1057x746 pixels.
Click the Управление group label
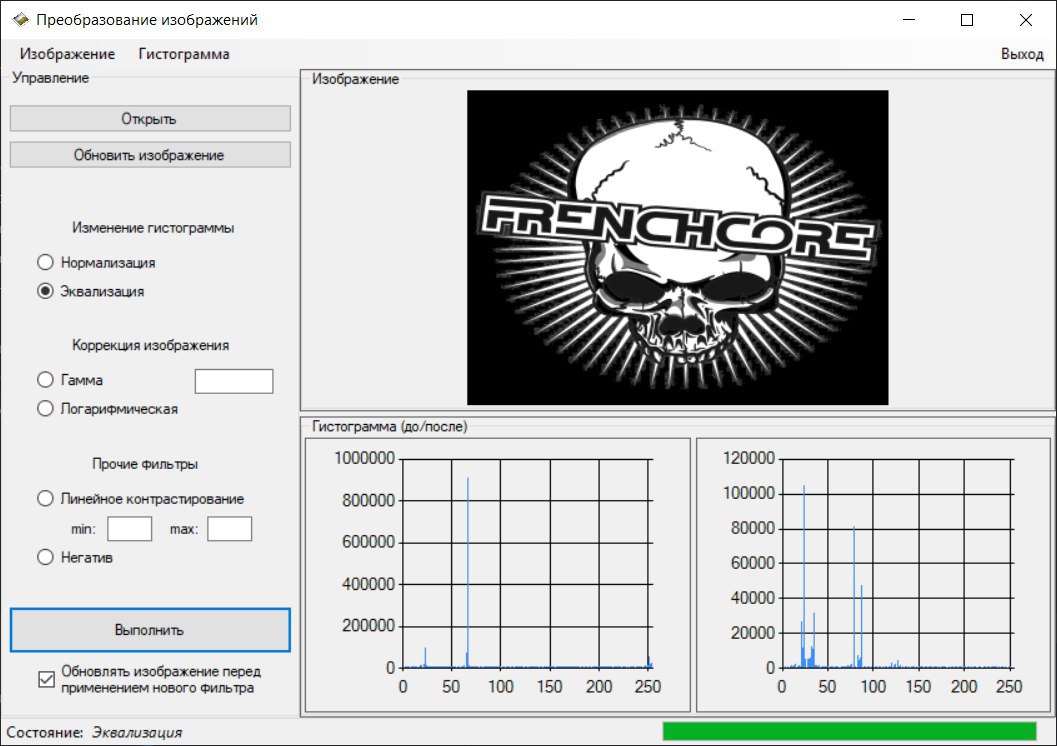51,77
